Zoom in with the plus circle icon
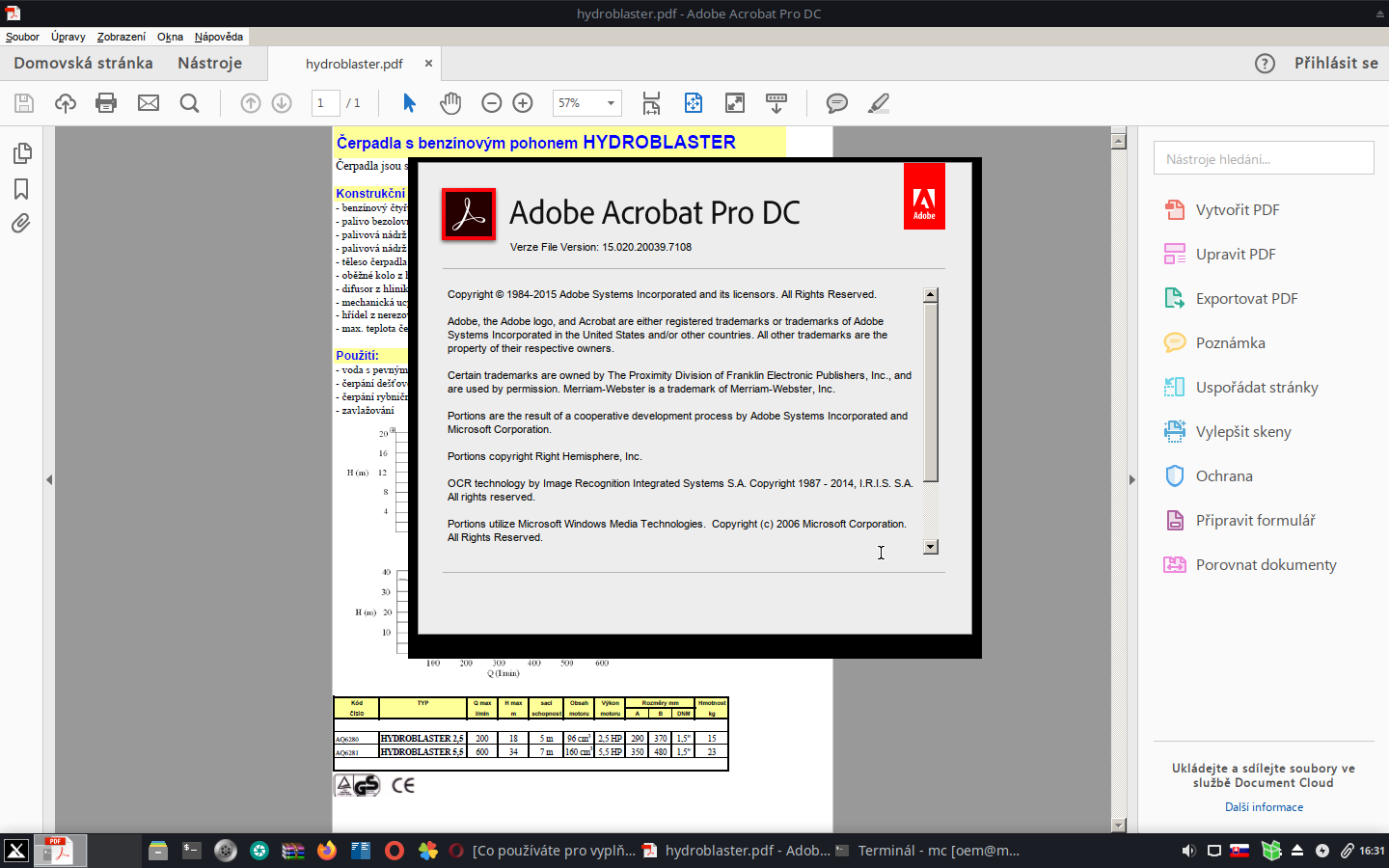The image size is (1389, 868). (x=523, y=103)
